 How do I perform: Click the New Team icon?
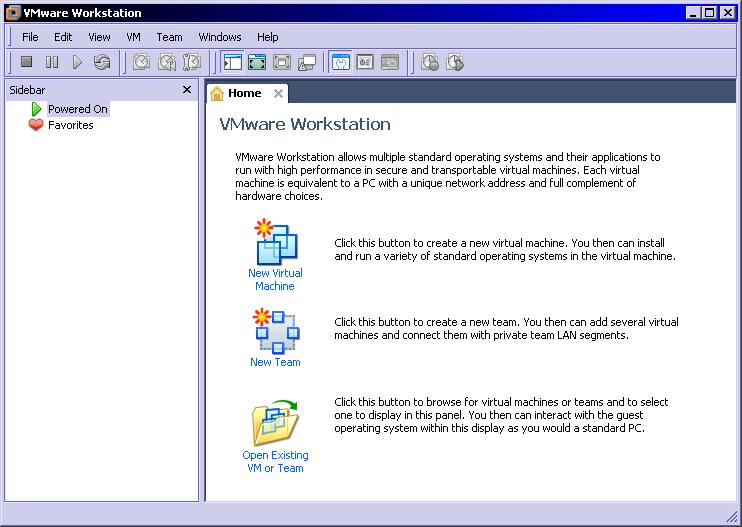tap(275, 331)
